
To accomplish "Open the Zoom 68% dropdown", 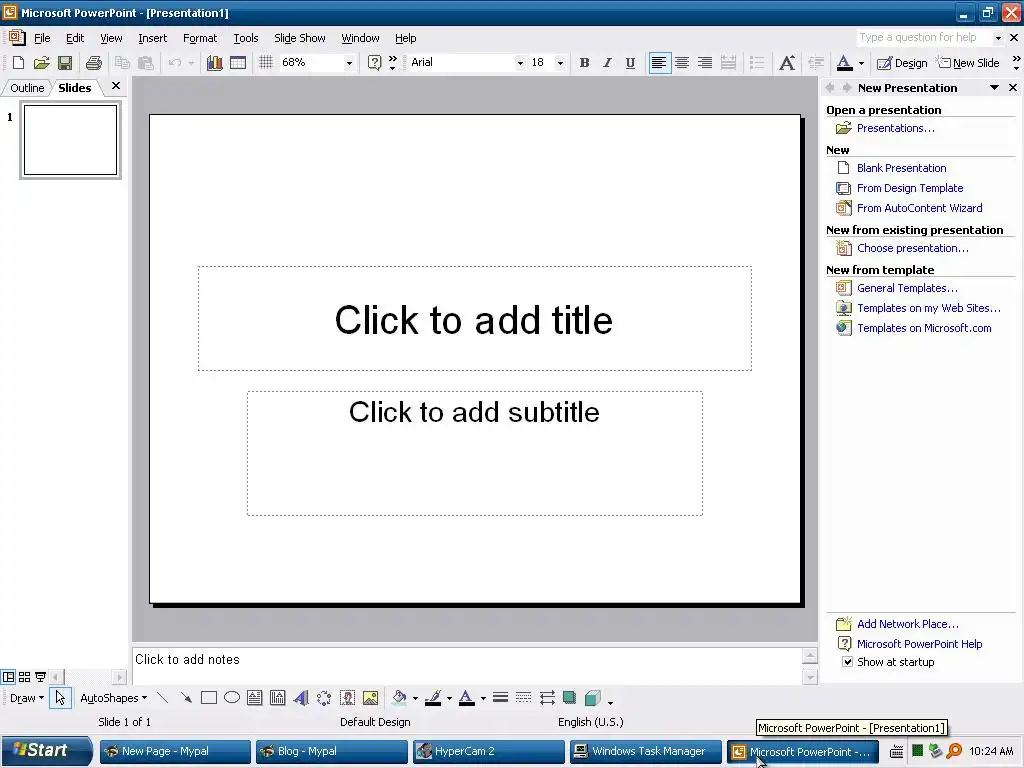I will click(x=349, y=63).
